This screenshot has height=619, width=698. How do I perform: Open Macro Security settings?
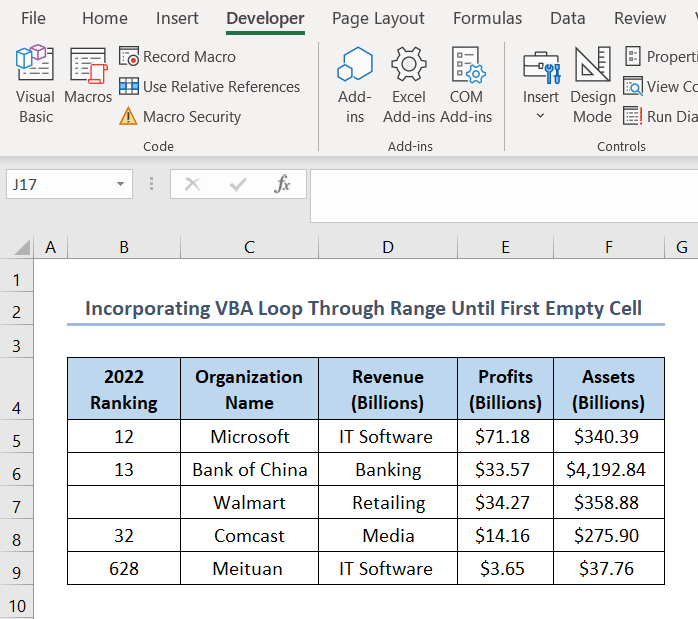click(180, 117)
